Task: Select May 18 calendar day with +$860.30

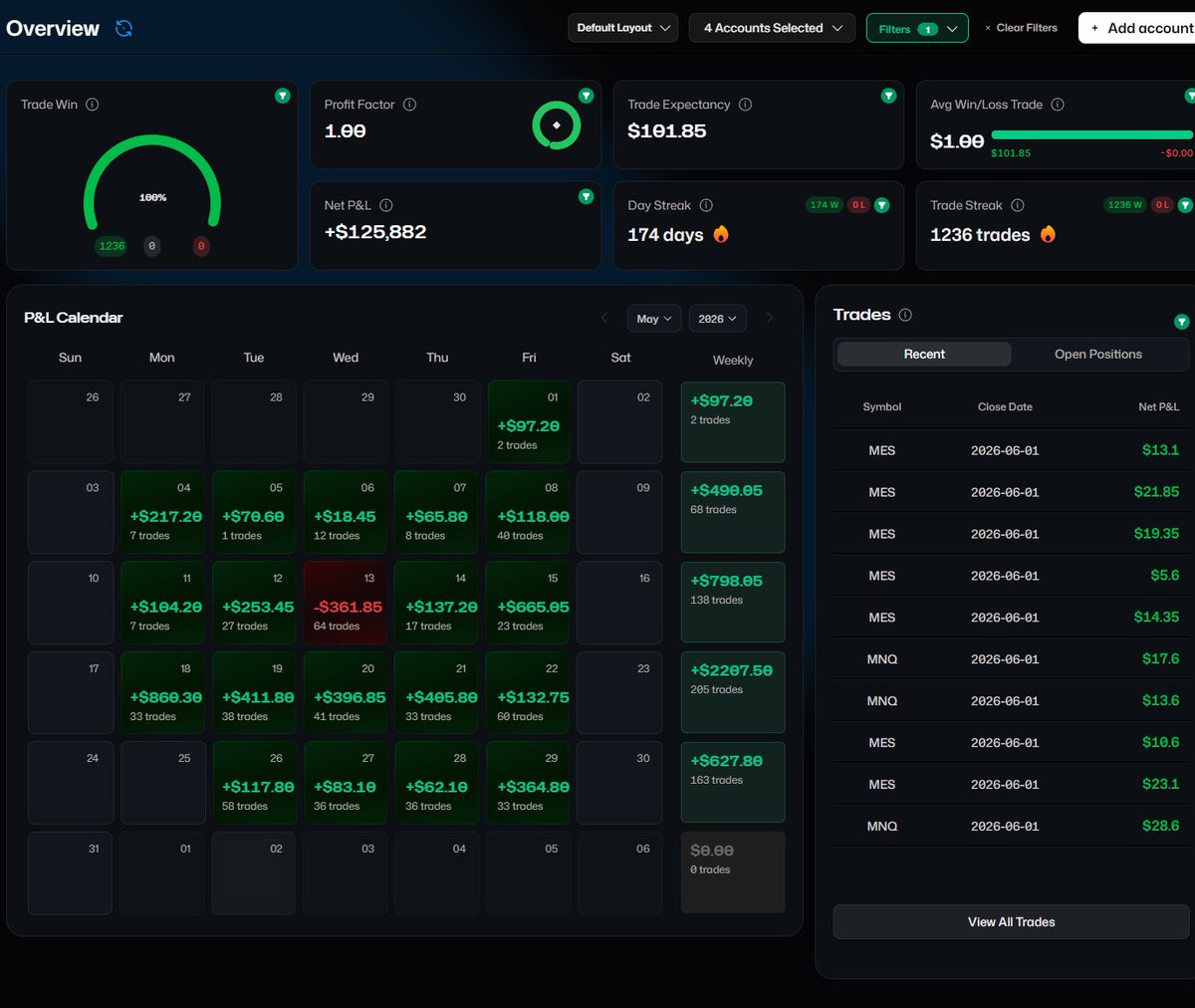Action: click(162, 693)
